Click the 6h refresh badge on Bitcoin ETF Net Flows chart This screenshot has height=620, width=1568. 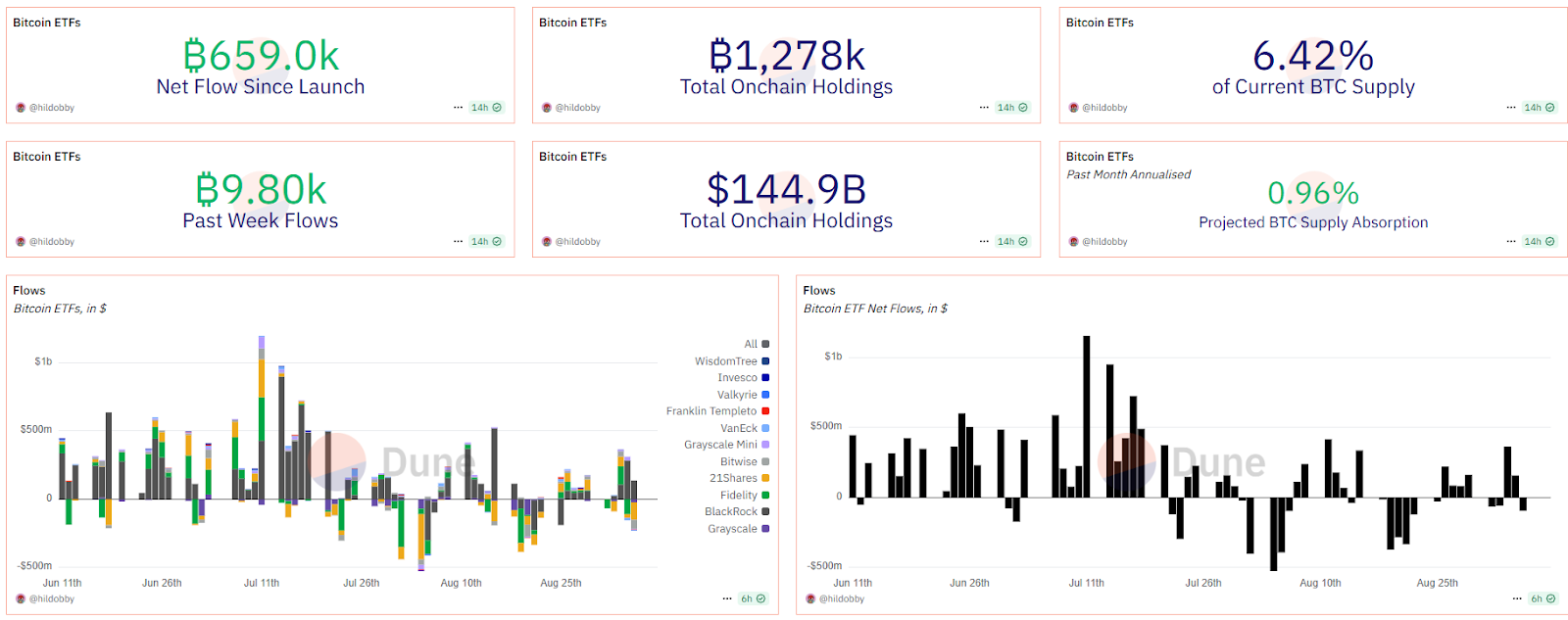1543,598
